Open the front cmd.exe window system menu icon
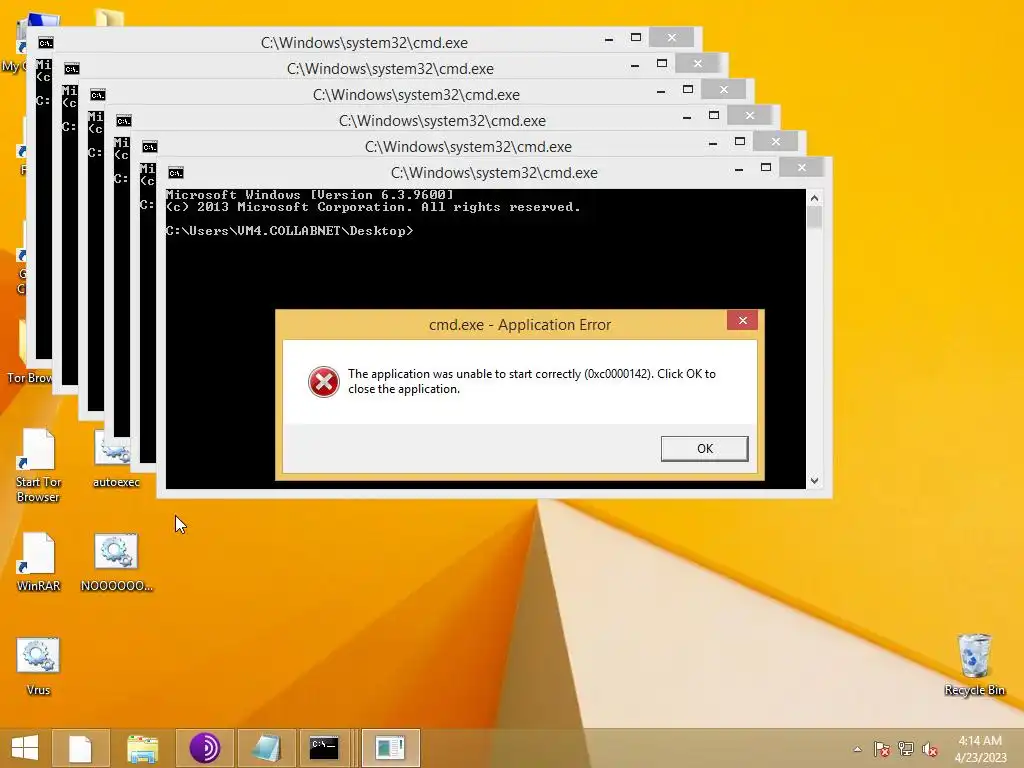Image resolution: width=1024 pixels, height=768 pixels. pyautogui.click(x=176, y=172)
